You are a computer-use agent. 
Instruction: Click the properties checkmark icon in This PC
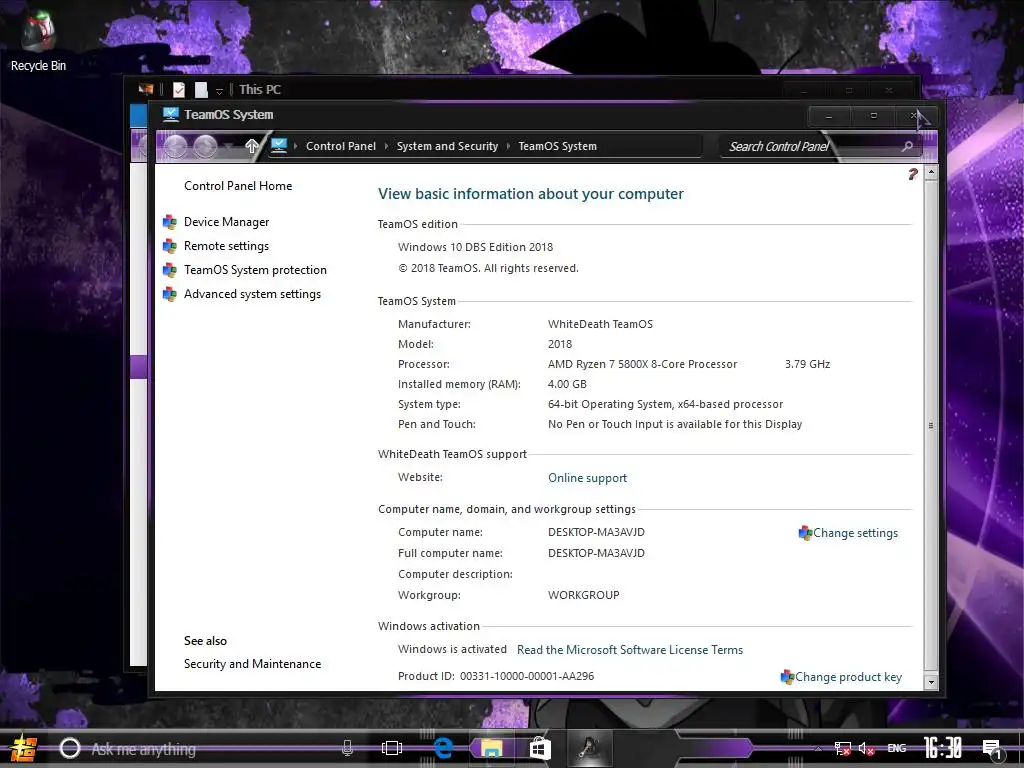point(178,89)
